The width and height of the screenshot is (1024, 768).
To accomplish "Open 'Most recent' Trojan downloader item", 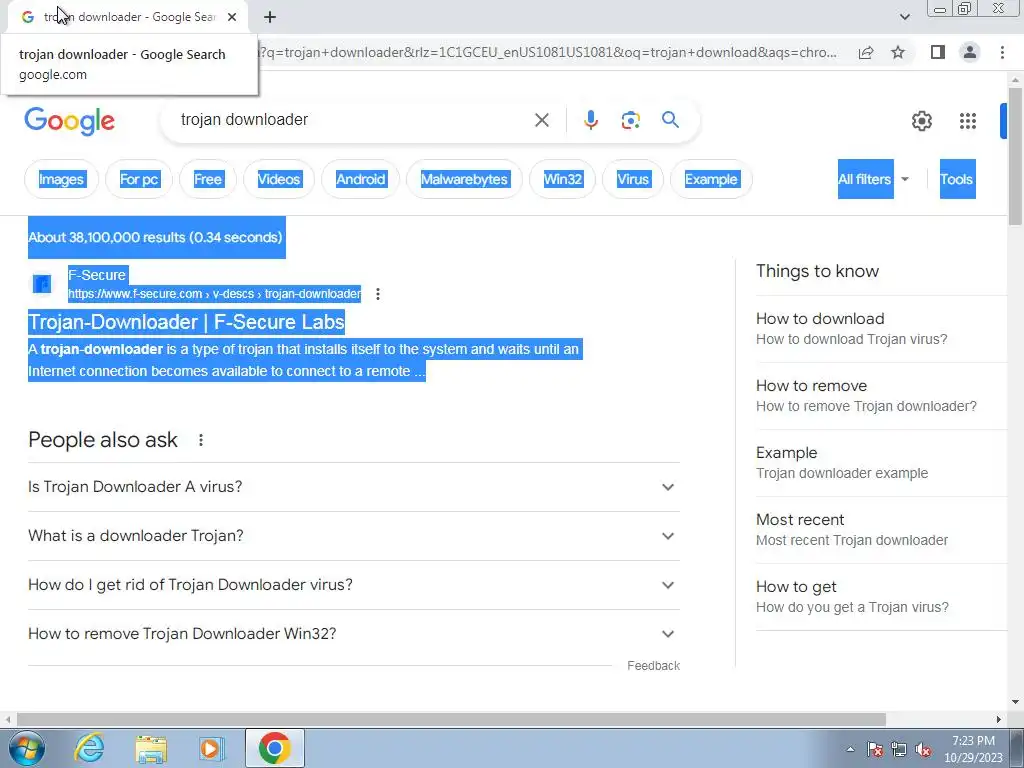I will pyautogui.click(x=881, y=530).
